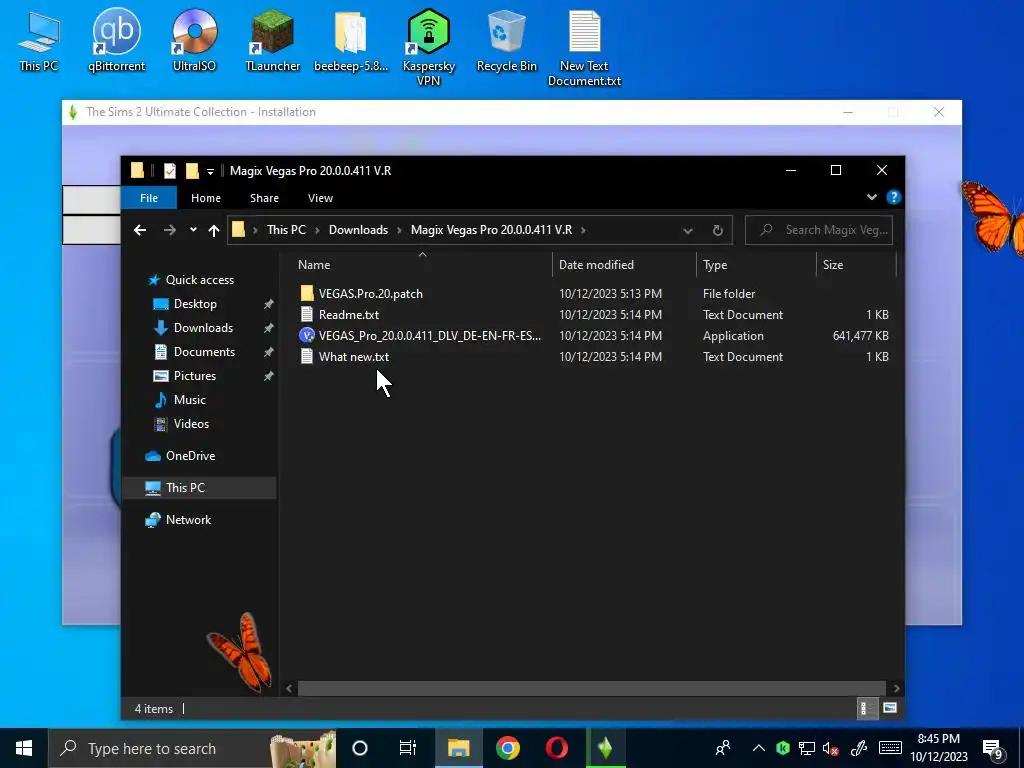The image size is (1024, 768).
Task: Click the Search Magix Vegas search box
Action: pyautogui.click(x=819, y=230)
